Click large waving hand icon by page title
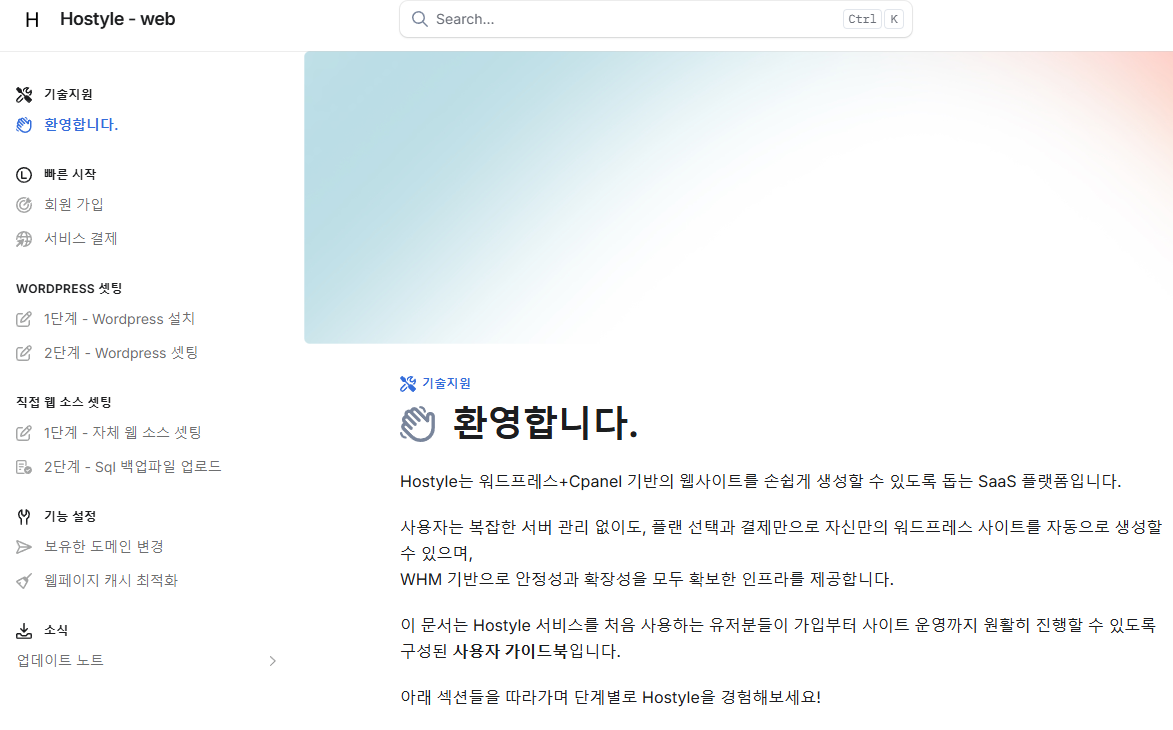Image resolution: width=1173 pixels, height=730 pixels. (x=417, y=424)
